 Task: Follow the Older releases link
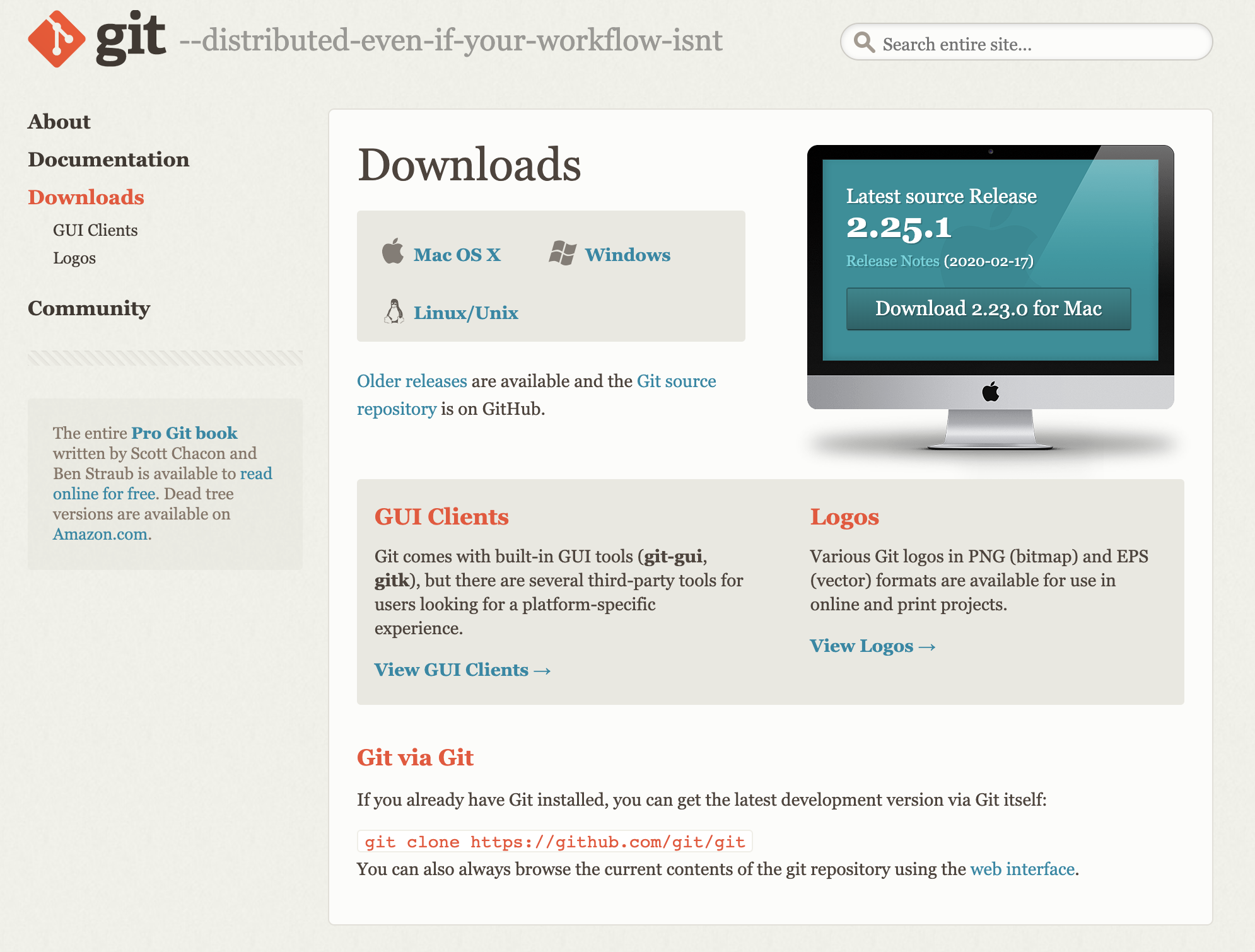(412, 381)
